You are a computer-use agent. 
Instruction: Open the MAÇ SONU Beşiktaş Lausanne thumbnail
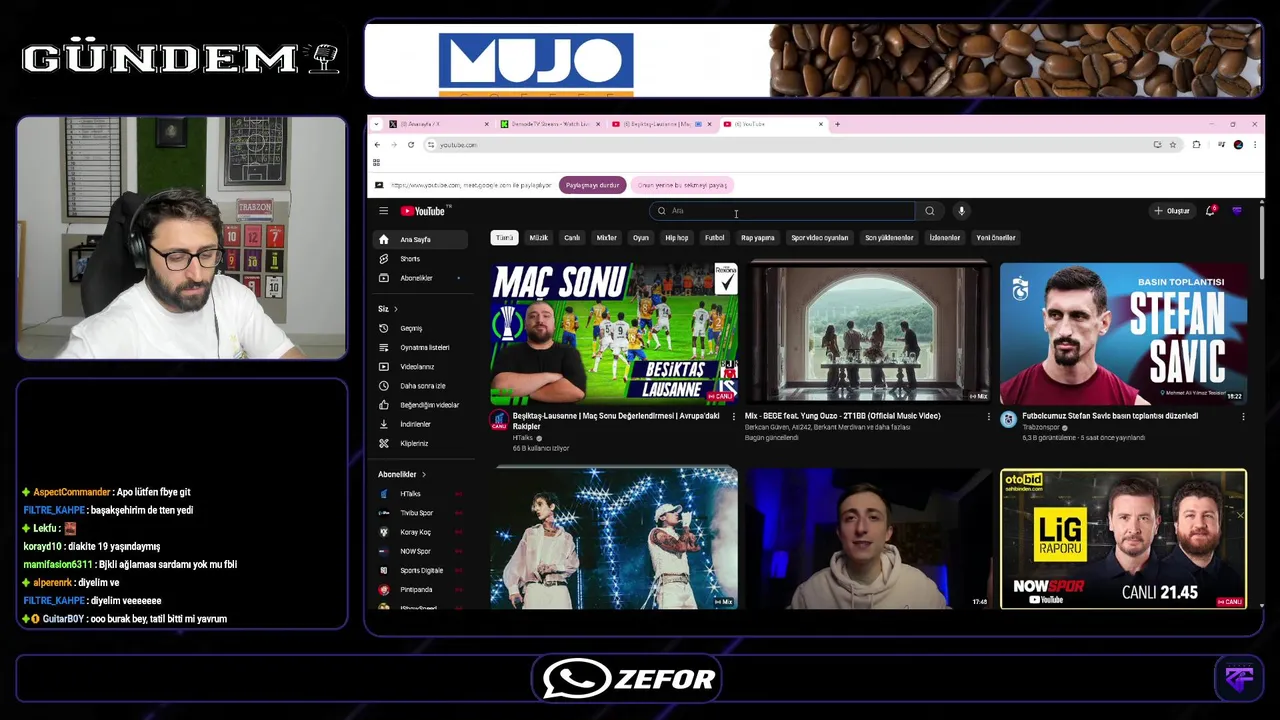[x=614, y=332]
